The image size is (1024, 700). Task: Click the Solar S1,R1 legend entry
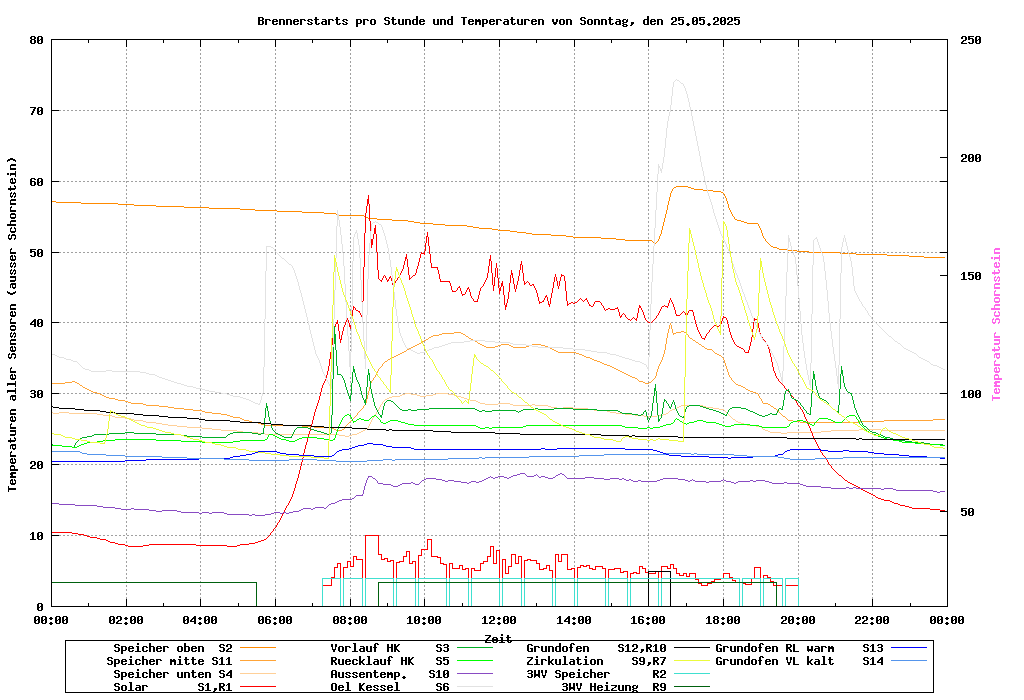coord(172,687)
